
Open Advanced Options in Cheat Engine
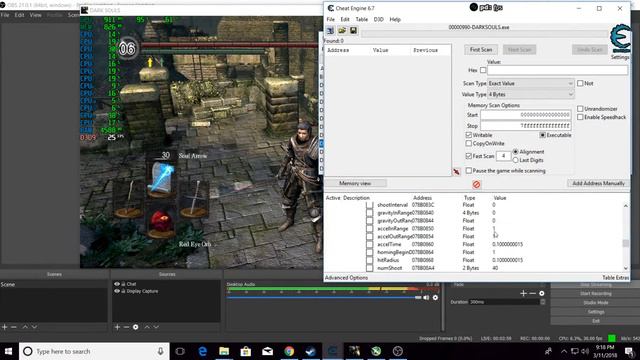[x=346, y=278]
